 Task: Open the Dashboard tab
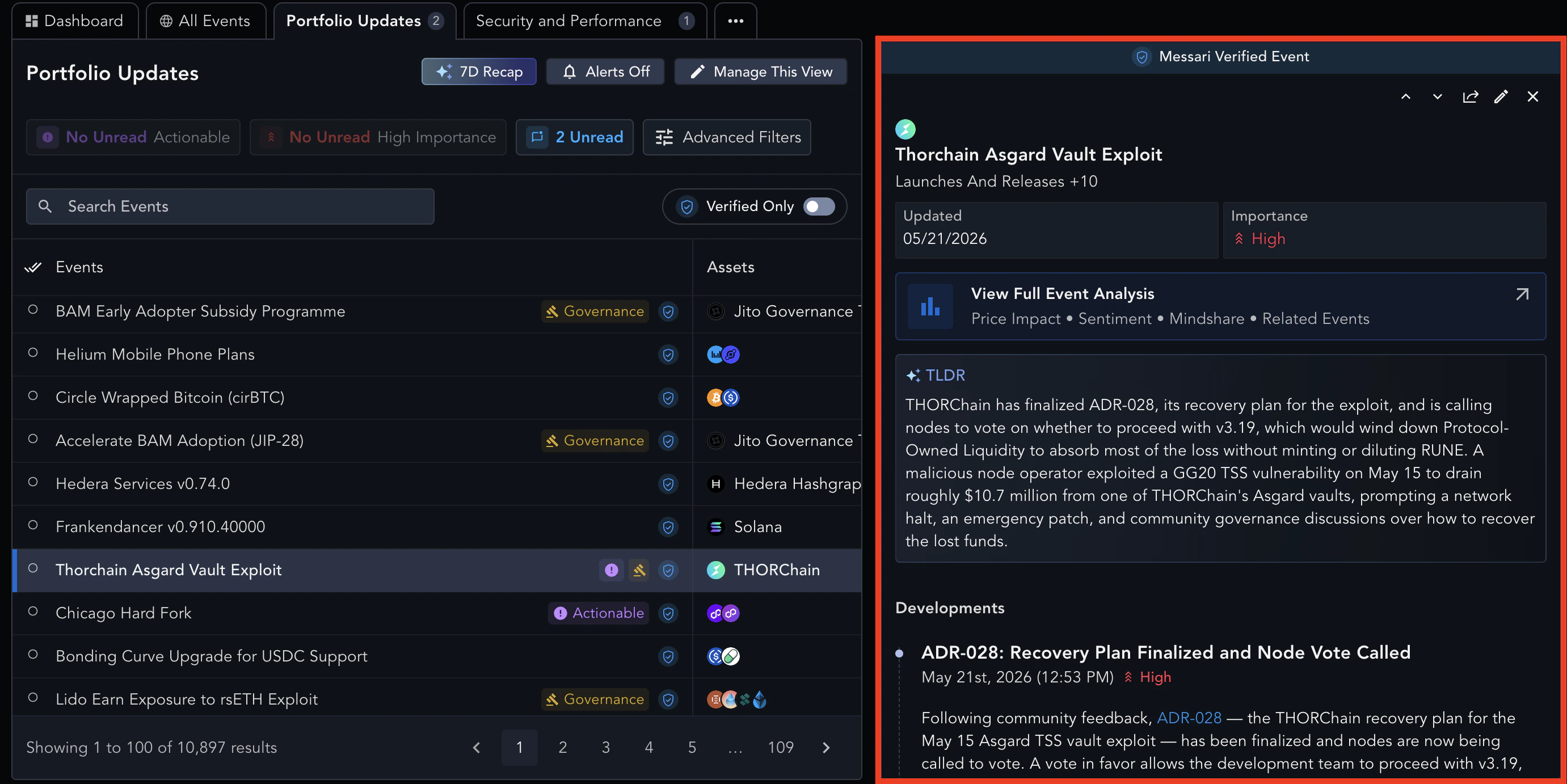[75, 20]
